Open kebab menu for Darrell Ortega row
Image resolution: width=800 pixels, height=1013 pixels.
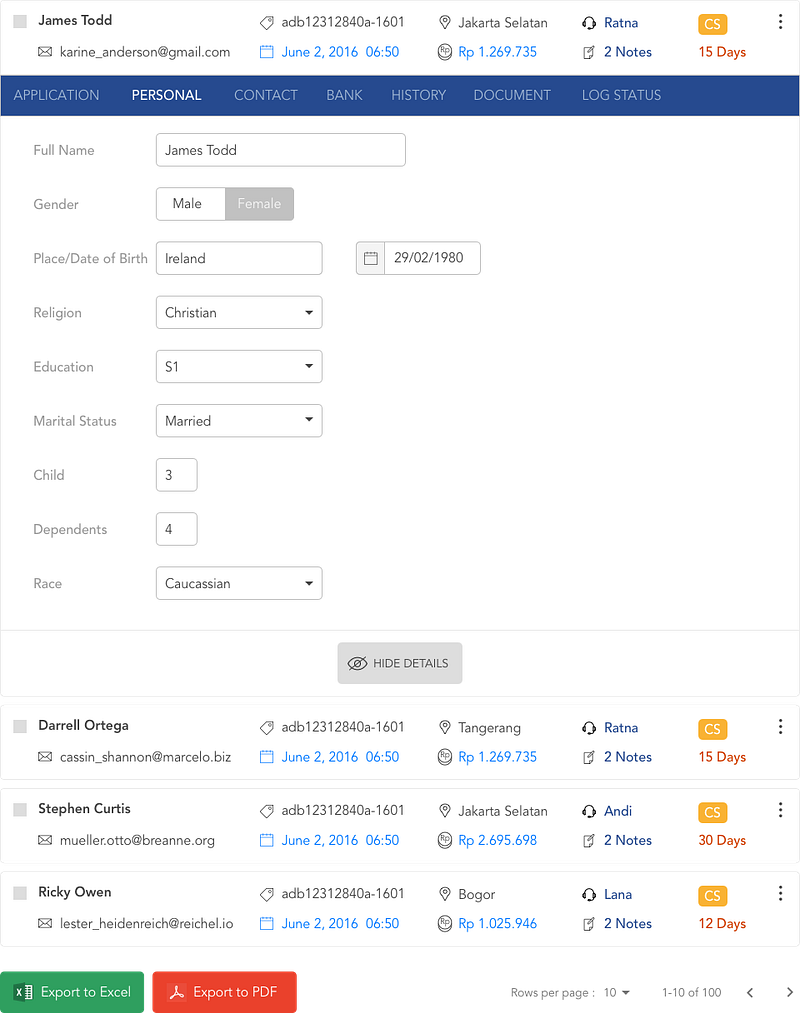click(x=780, y=727)
